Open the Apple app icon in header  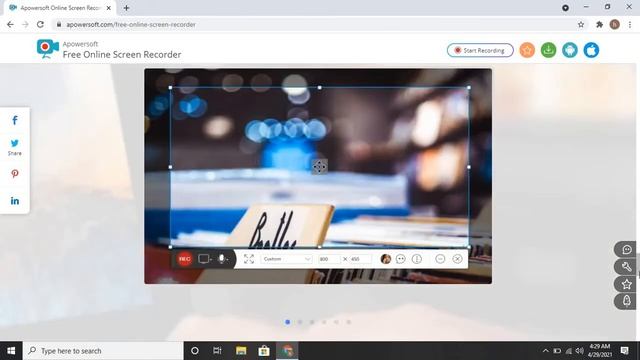pyautogui.click(x=591, y=50)
